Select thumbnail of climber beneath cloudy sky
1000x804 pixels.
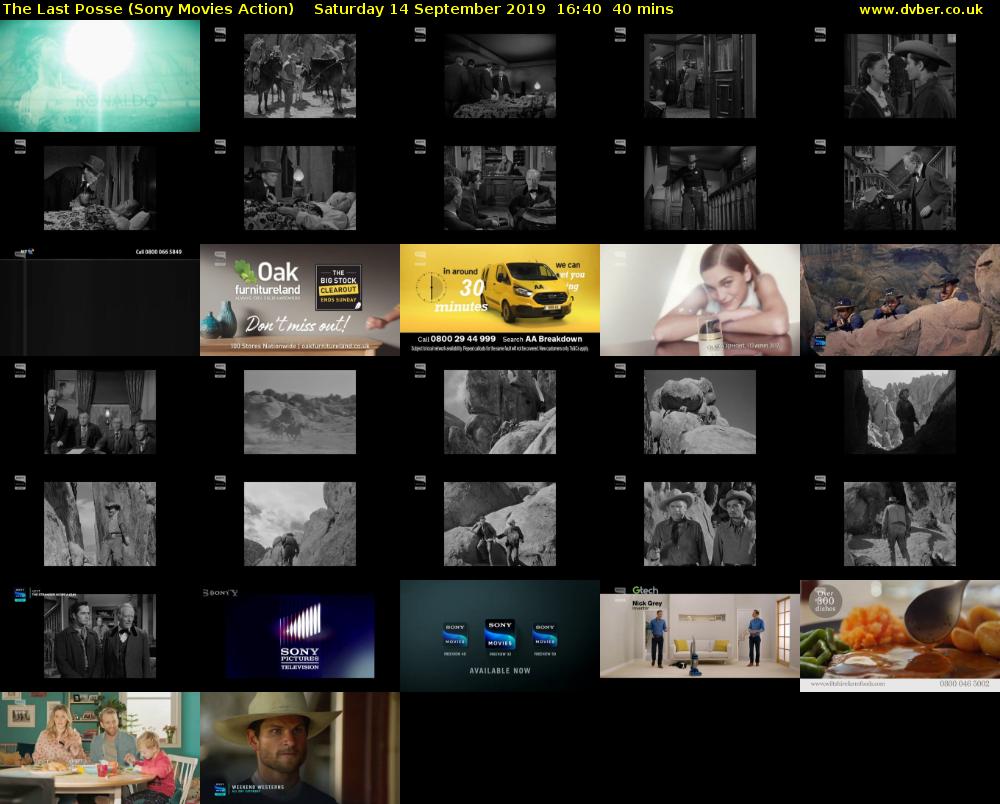(300, 524)
